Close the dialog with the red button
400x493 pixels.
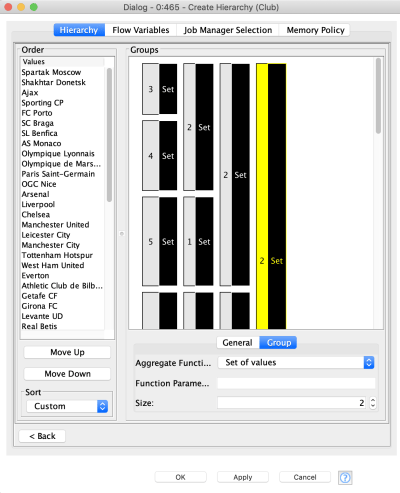pos(8,7)
